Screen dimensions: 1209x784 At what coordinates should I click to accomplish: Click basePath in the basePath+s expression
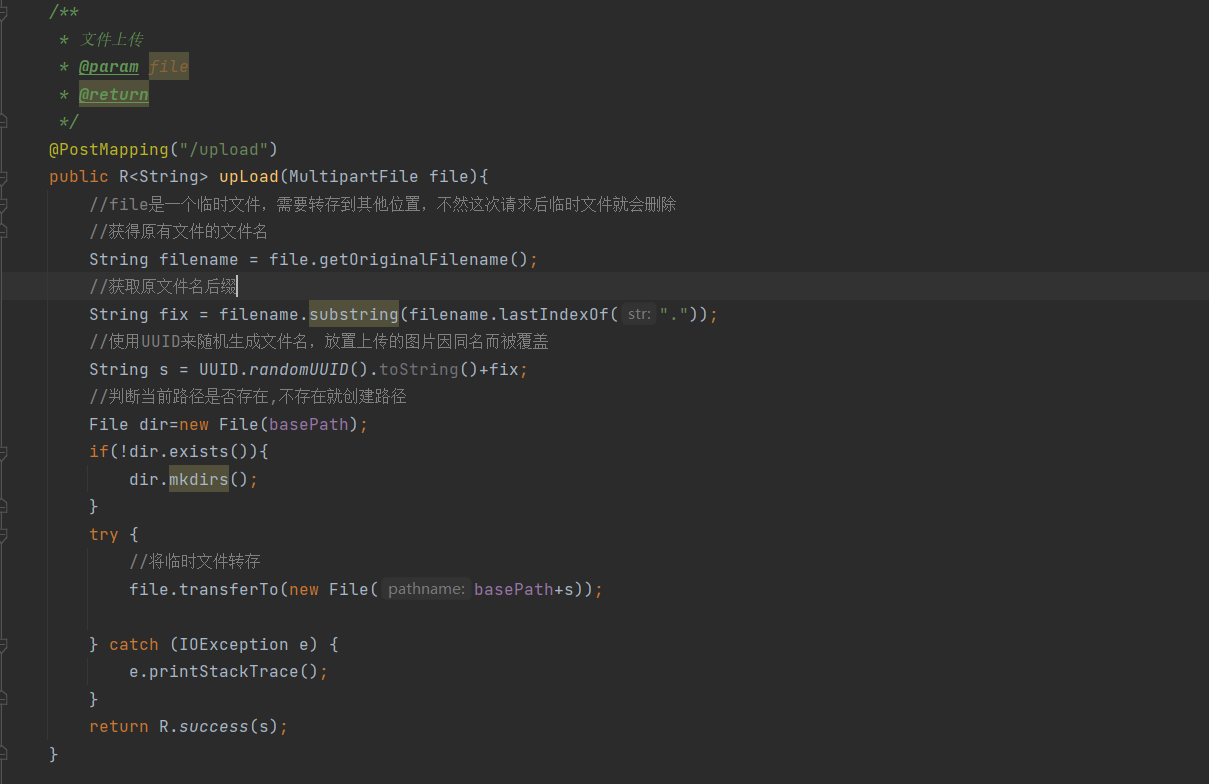tap(514, 589)
